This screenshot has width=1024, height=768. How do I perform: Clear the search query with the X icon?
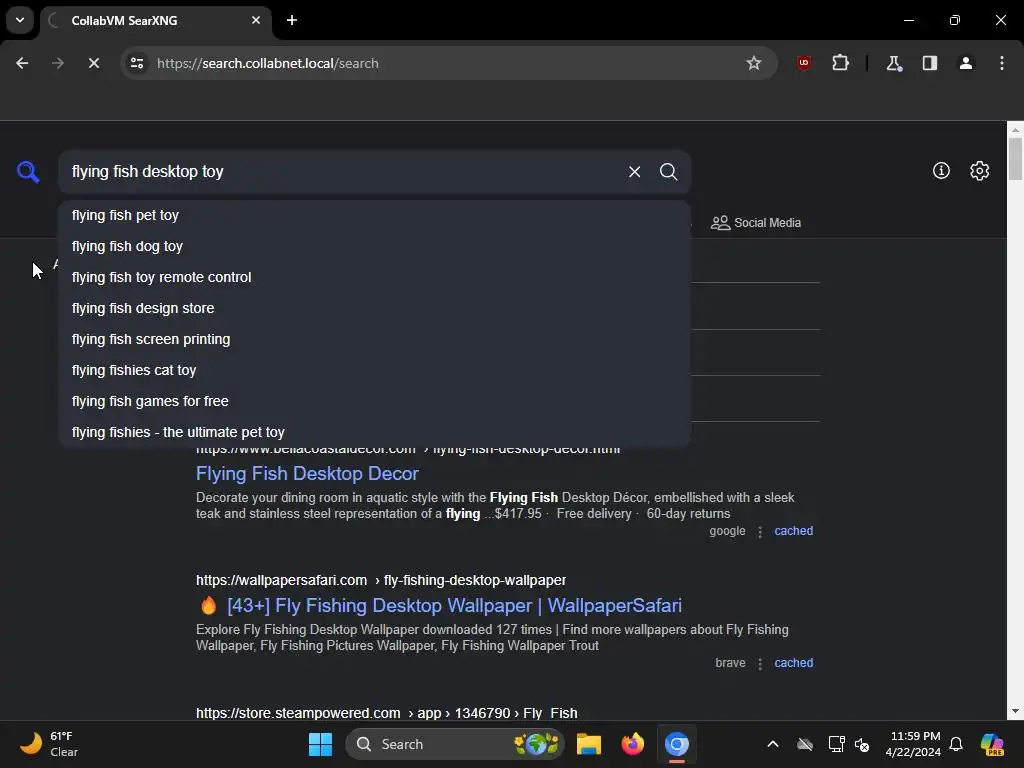click(634, 172)
